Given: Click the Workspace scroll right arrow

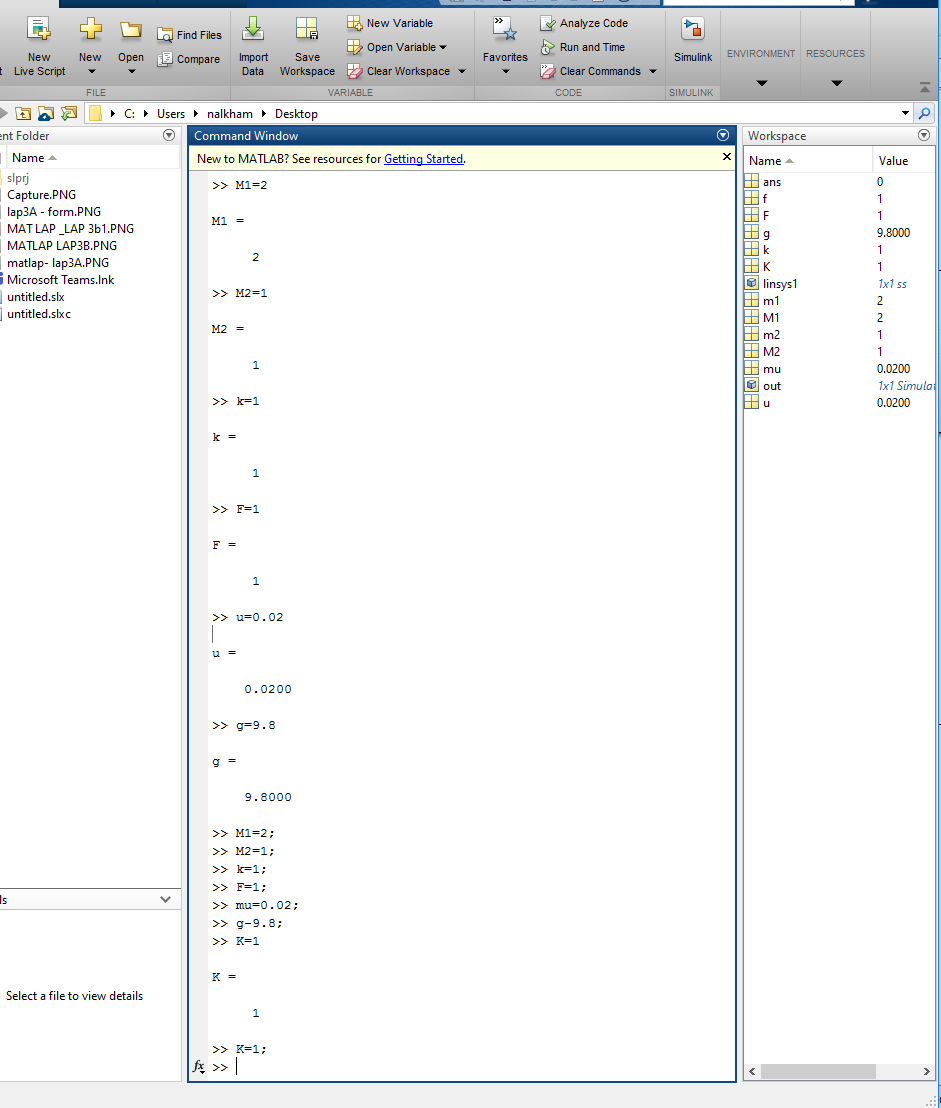Looking at the screenshot, I should (x=926, y=1071).
